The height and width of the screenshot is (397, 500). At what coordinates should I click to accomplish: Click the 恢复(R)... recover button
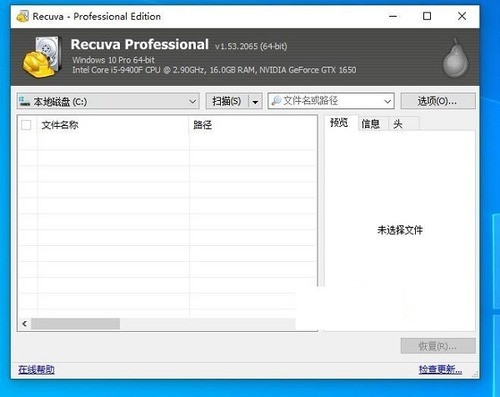coord(438,346)
